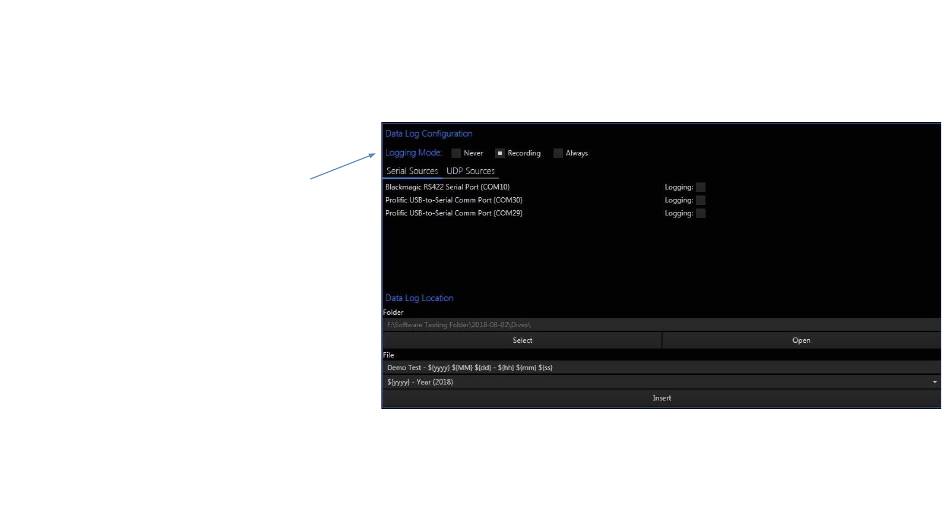The width and height of the screenshot is (950, 517).
Task: Open the $(yyyy) - Year (2018) dropdown
Action: click(x=662, y=382)
